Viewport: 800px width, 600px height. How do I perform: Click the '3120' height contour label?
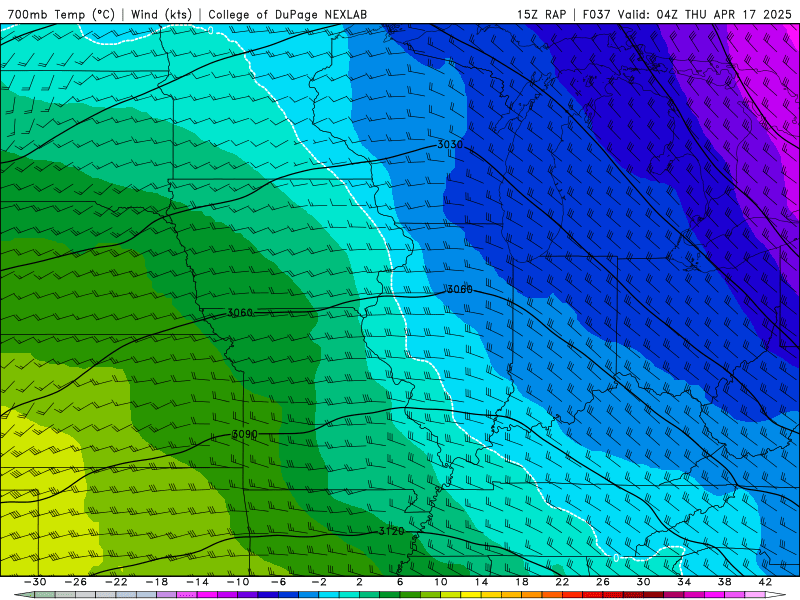391,531
